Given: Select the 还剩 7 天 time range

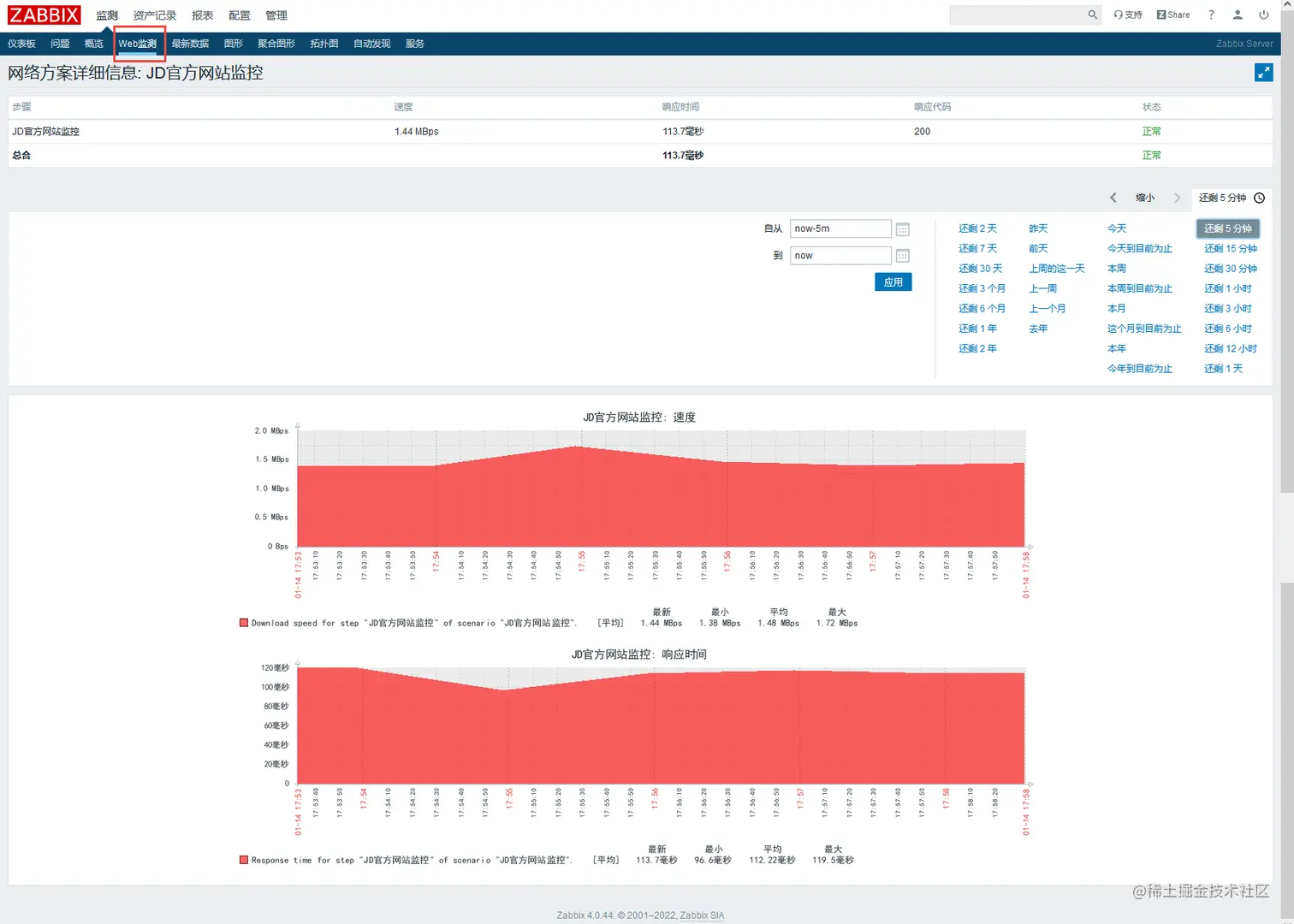Looking at the screenshot, I should (977, 248).
